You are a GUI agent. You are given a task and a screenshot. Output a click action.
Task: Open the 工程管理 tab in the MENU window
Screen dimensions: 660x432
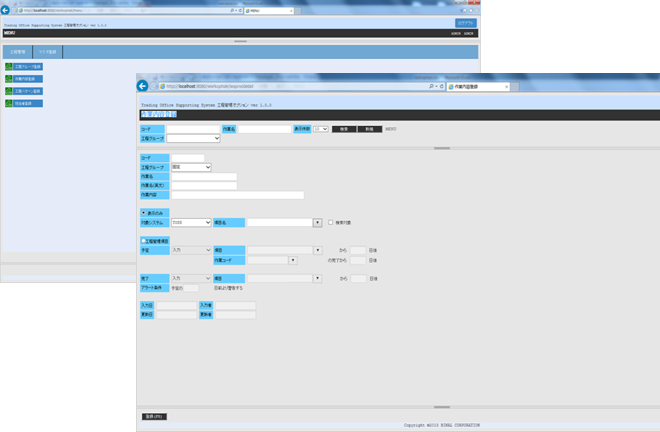point(17,51)
